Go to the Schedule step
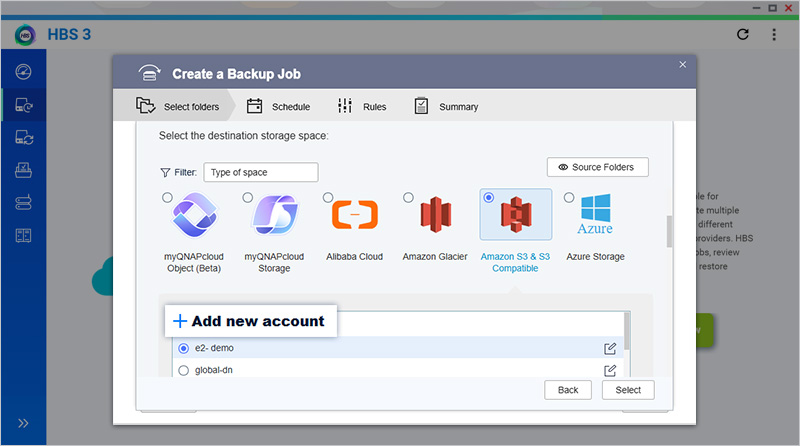Viewport: 800px width, 446px height. [279, 106]
